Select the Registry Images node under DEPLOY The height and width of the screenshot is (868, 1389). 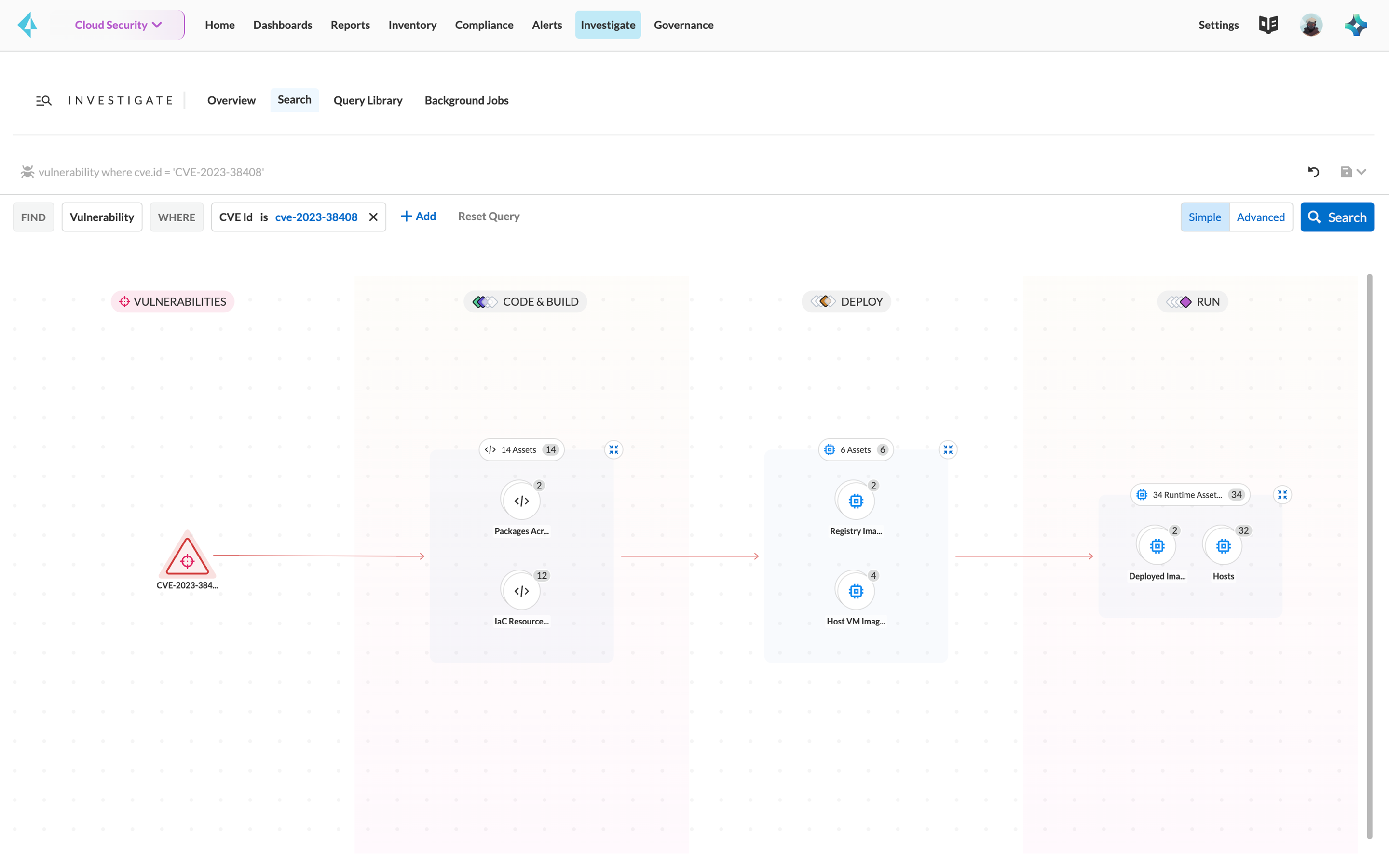point(855,500)
